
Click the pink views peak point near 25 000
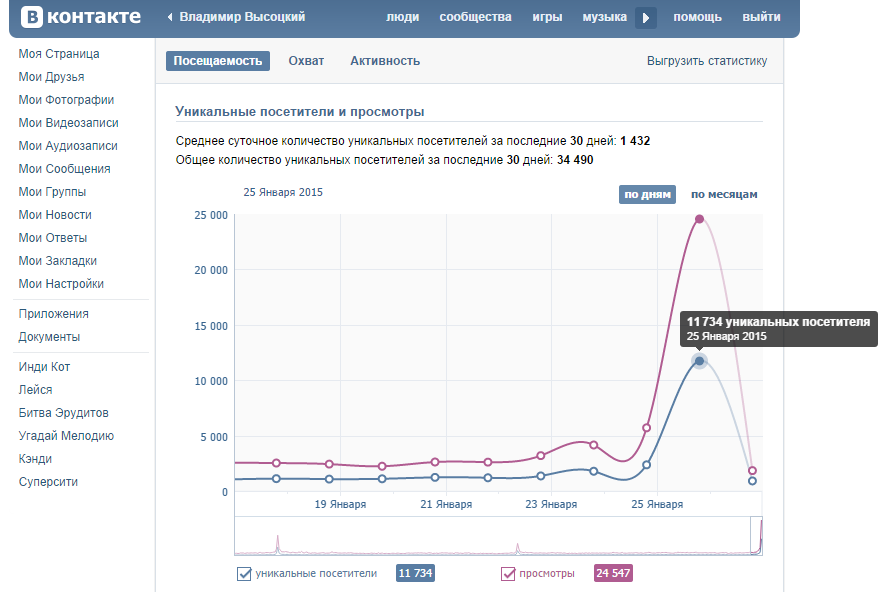click(699, 219)
